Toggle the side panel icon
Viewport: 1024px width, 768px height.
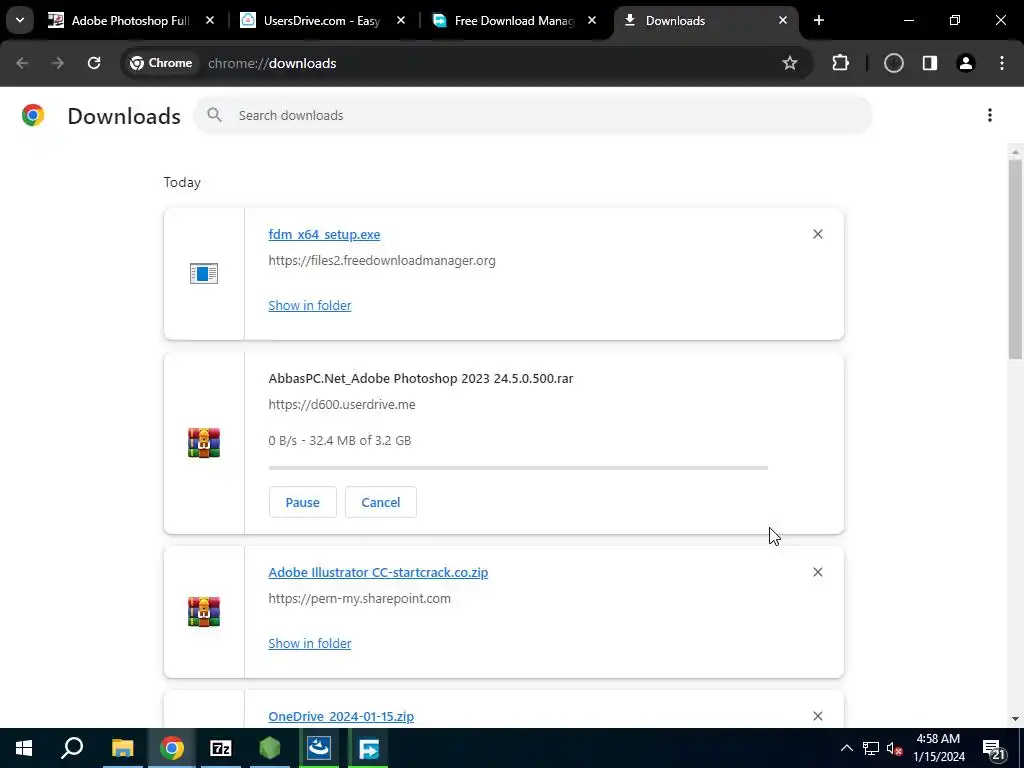[x=930, y=63]
